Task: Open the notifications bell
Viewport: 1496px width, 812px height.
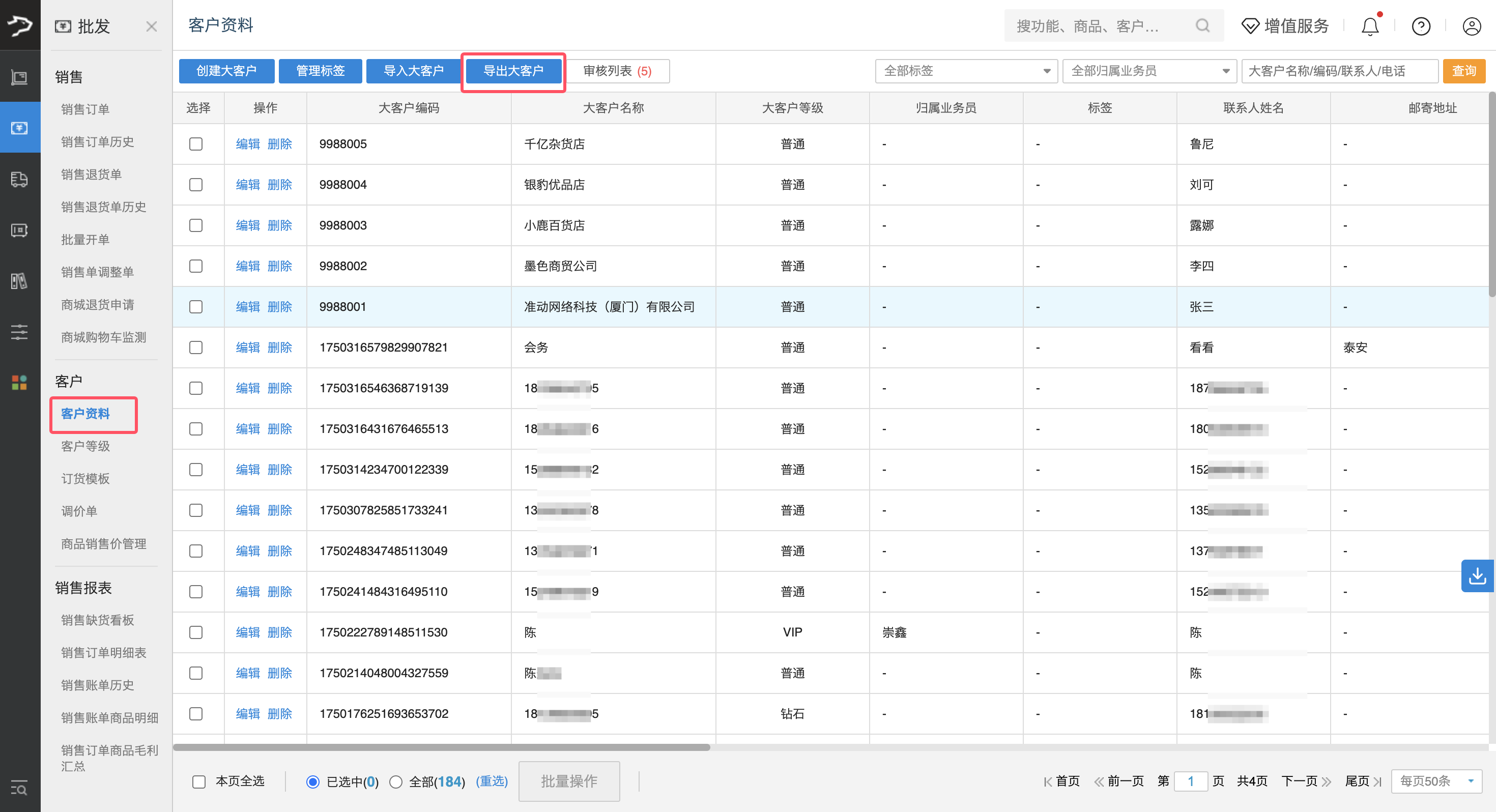Action: (x=1370, y=25)
